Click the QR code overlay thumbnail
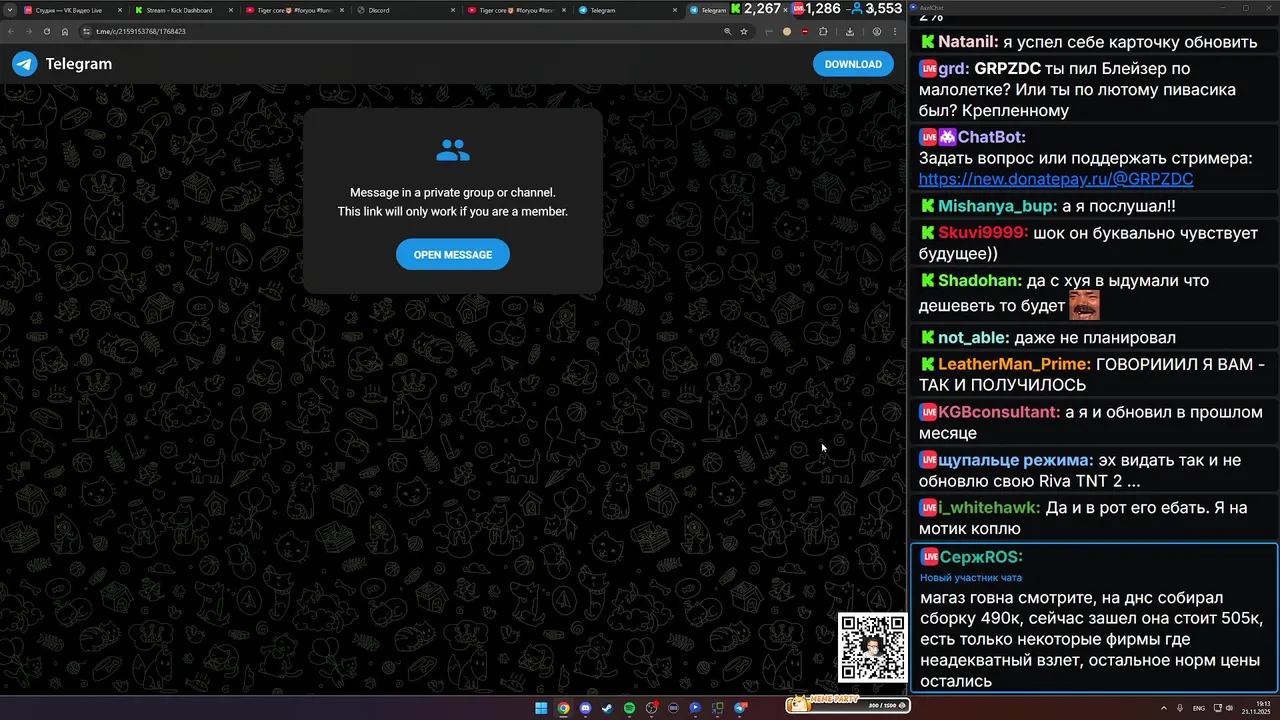1280x720 pixels. tap(872, 648)
